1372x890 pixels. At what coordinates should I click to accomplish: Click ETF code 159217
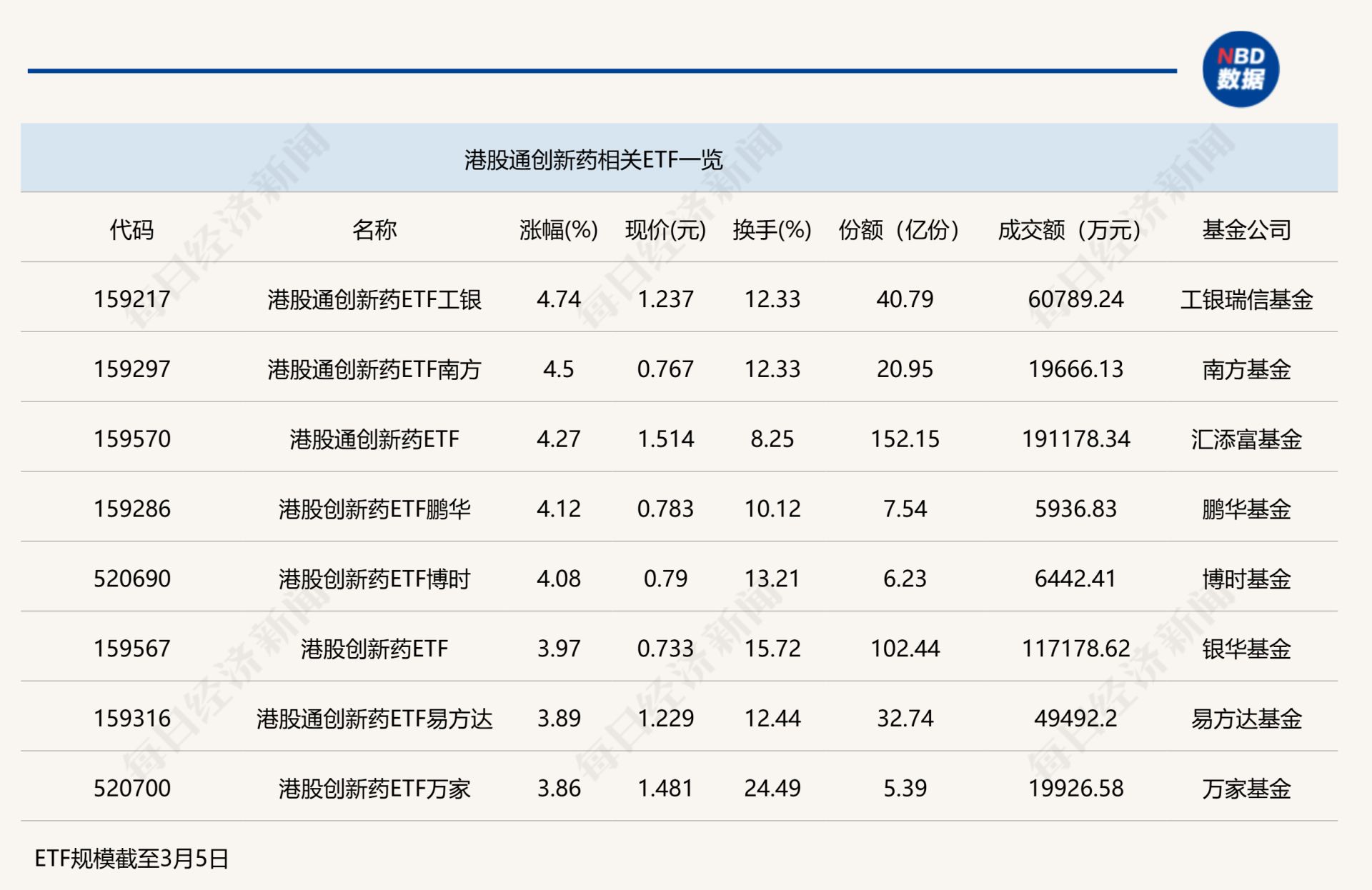click(131, 299)
